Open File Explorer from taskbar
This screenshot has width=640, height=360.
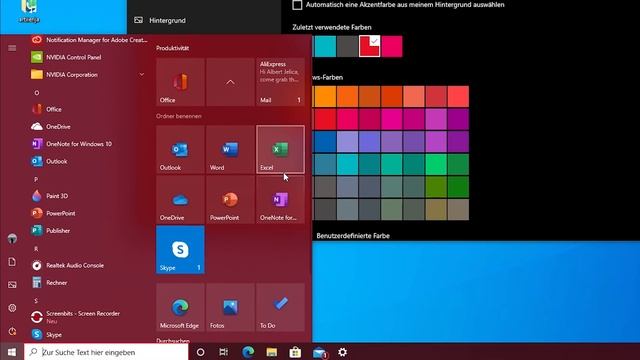click(x=271, y=352)
